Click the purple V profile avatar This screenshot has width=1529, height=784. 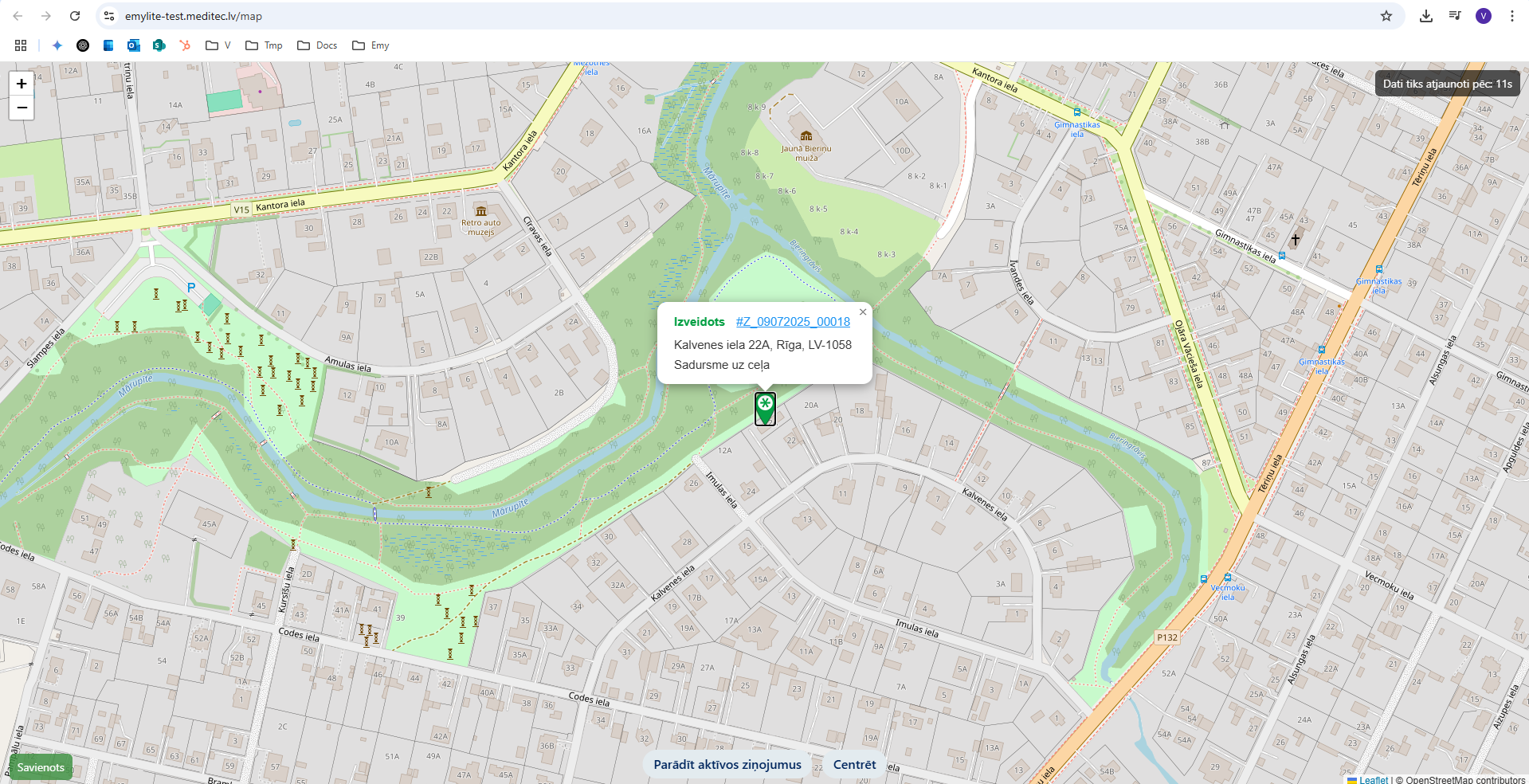click(x=1484, y=16)
